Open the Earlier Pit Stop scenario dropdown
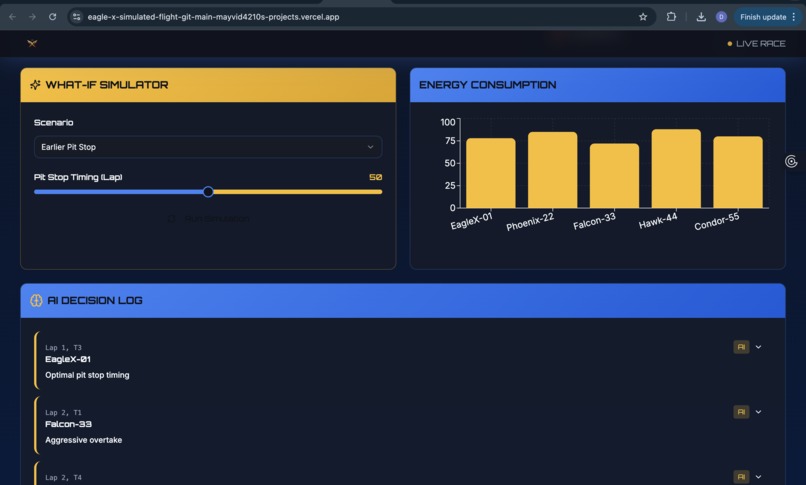Screen dimensions: 806x485 coord(208,147)
